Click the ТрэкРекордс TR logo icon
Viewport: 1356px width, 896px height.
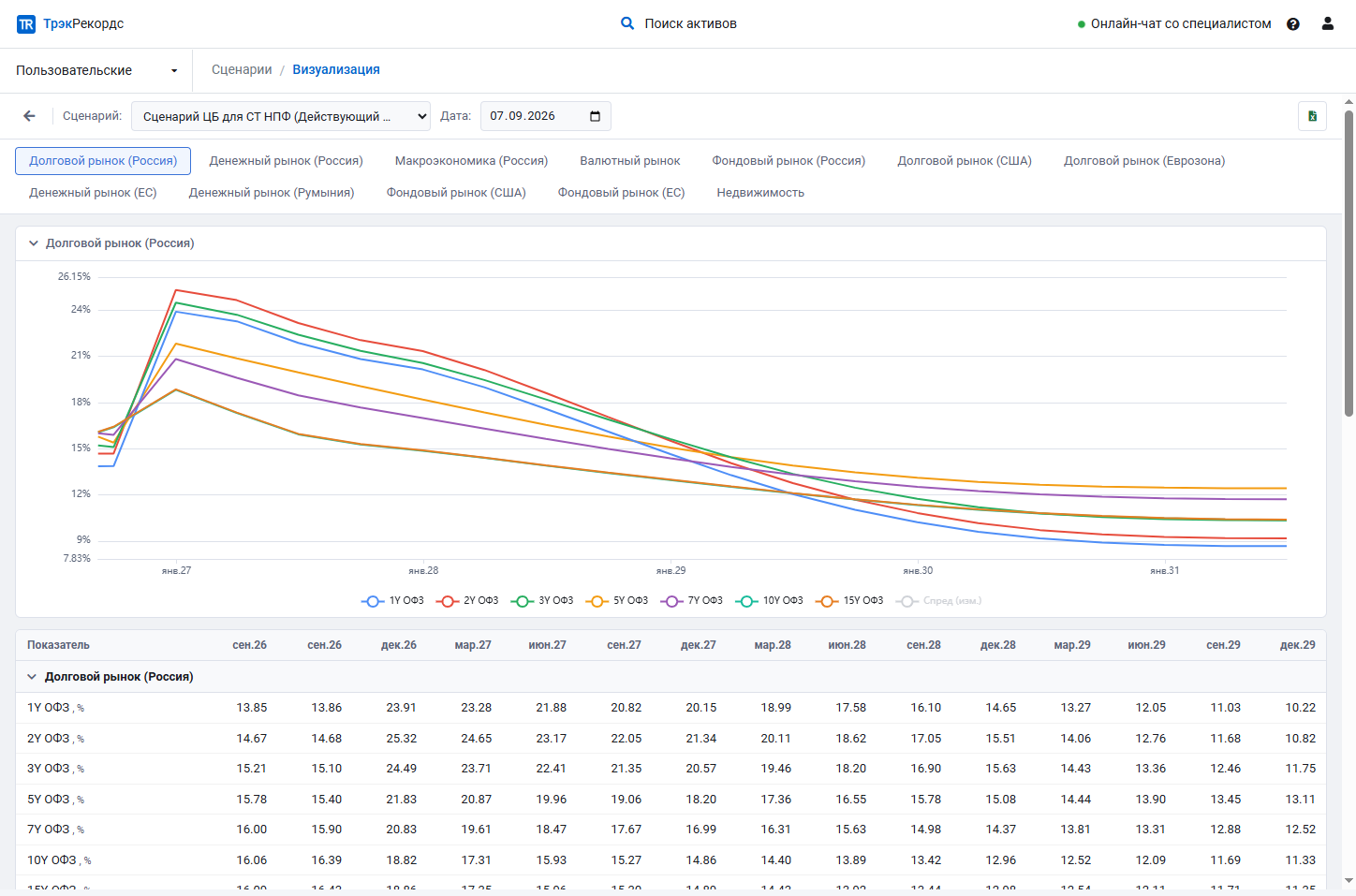(26, 24)
